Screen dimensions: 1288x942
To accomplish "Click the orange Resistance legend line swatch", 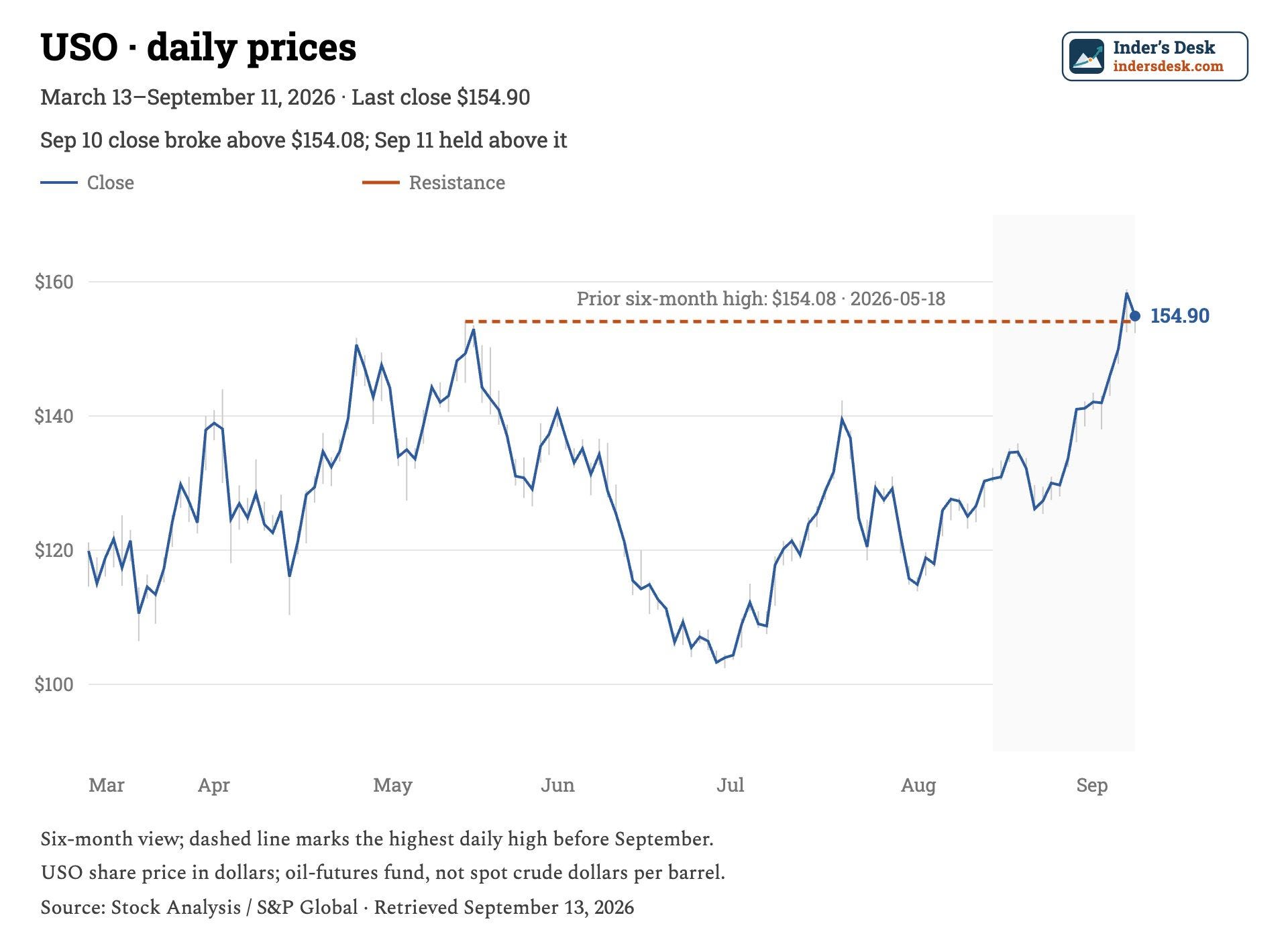I will tap(381, 182).
